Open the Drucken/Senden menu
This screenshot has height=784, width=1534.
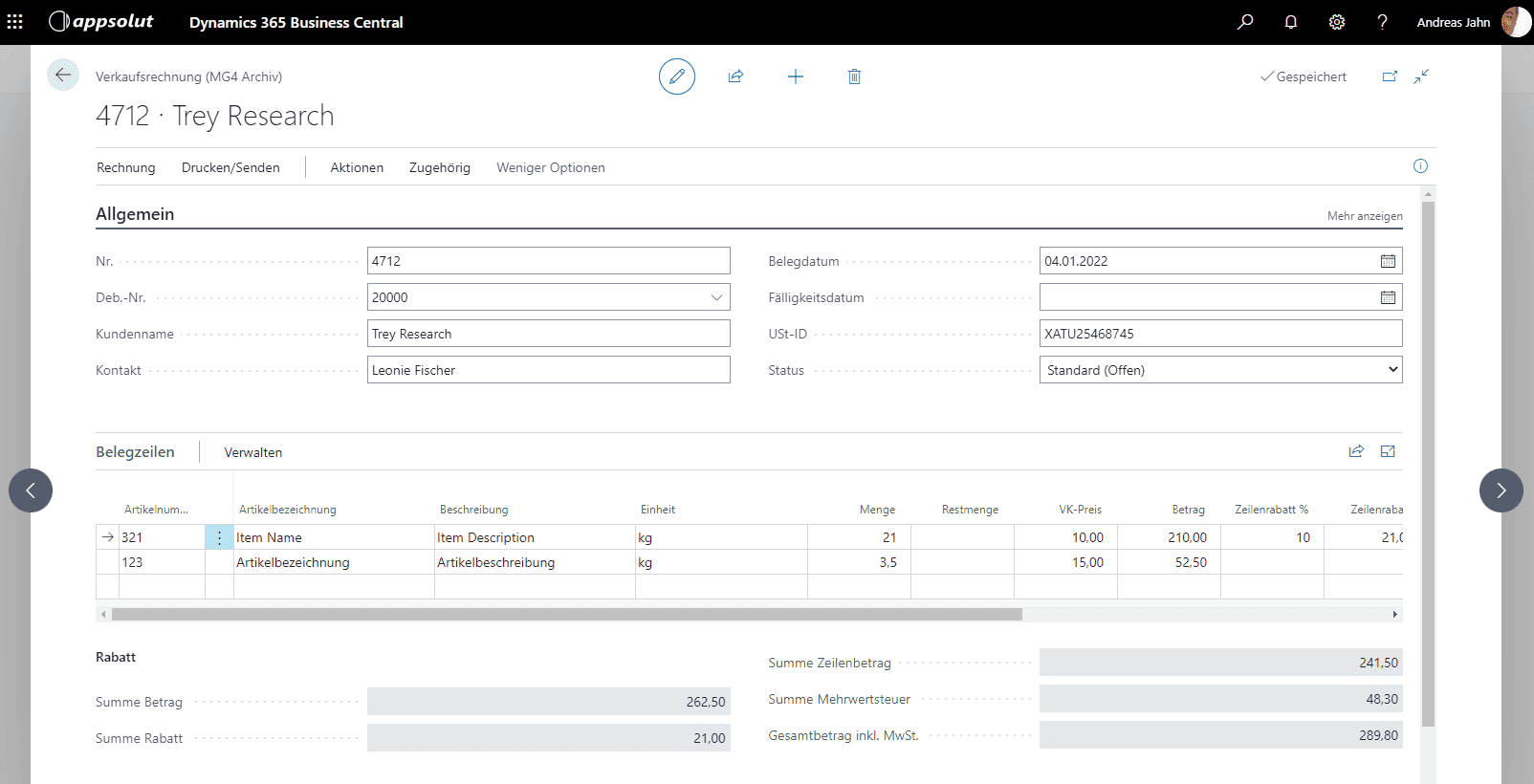pos(230,167)
